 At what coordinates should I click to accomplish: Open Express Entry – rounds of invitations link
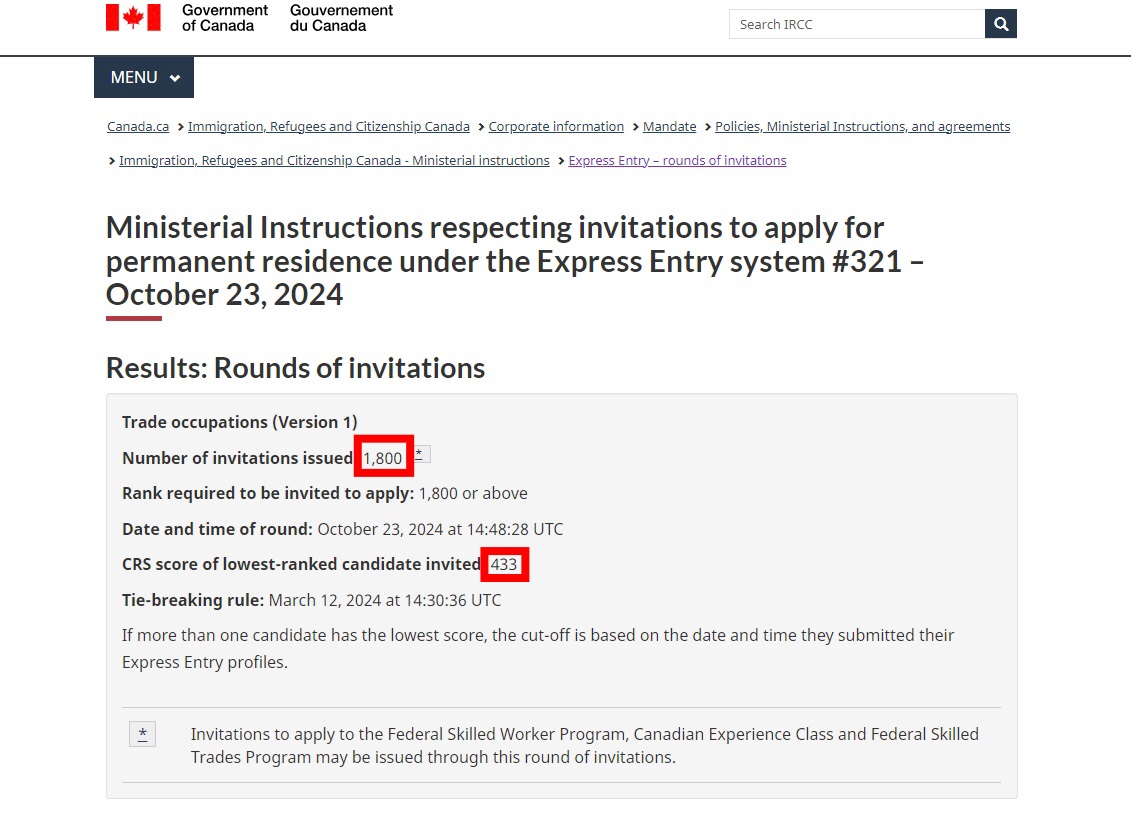677,160
